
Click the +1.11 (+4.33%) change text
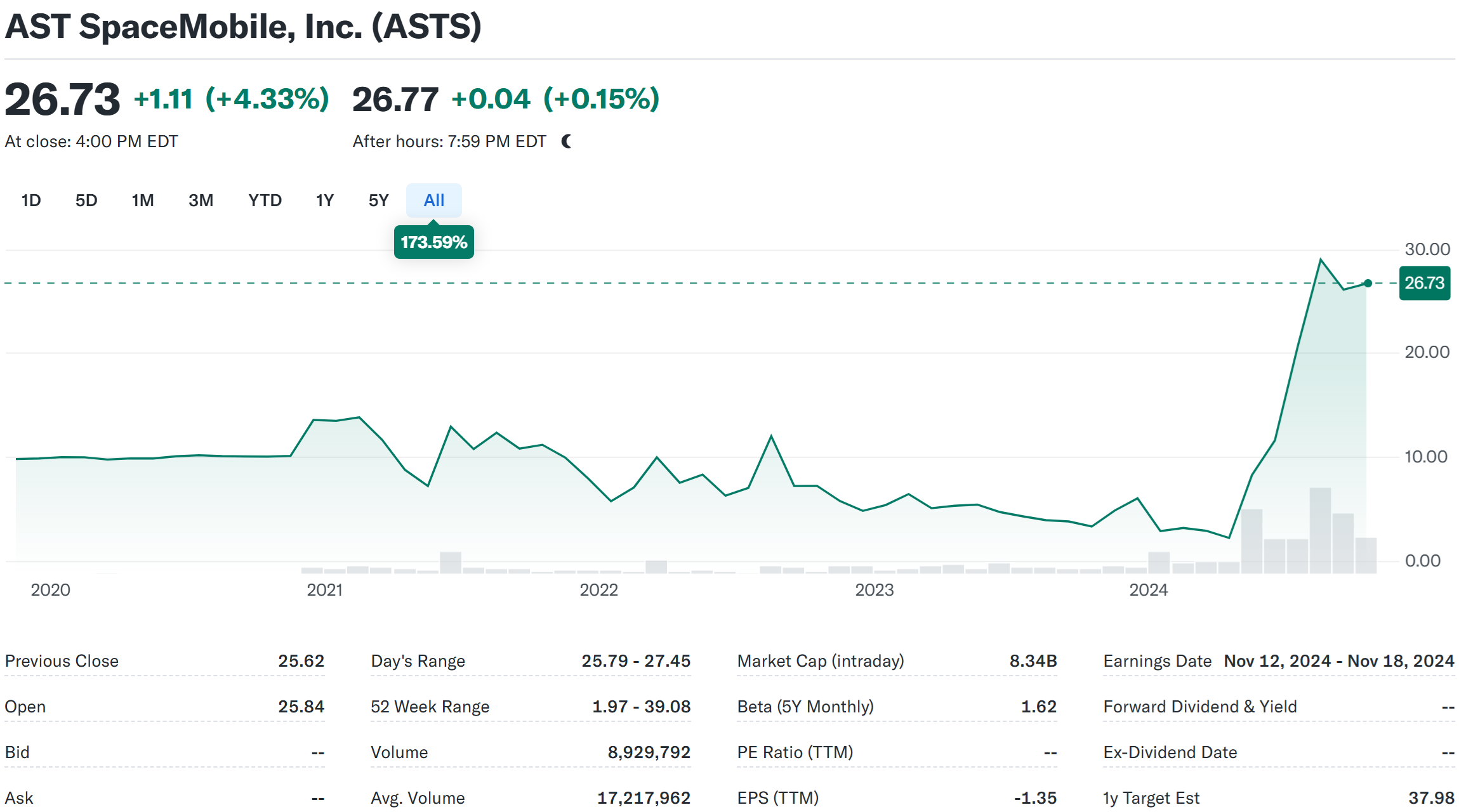(x=232, y=99)
